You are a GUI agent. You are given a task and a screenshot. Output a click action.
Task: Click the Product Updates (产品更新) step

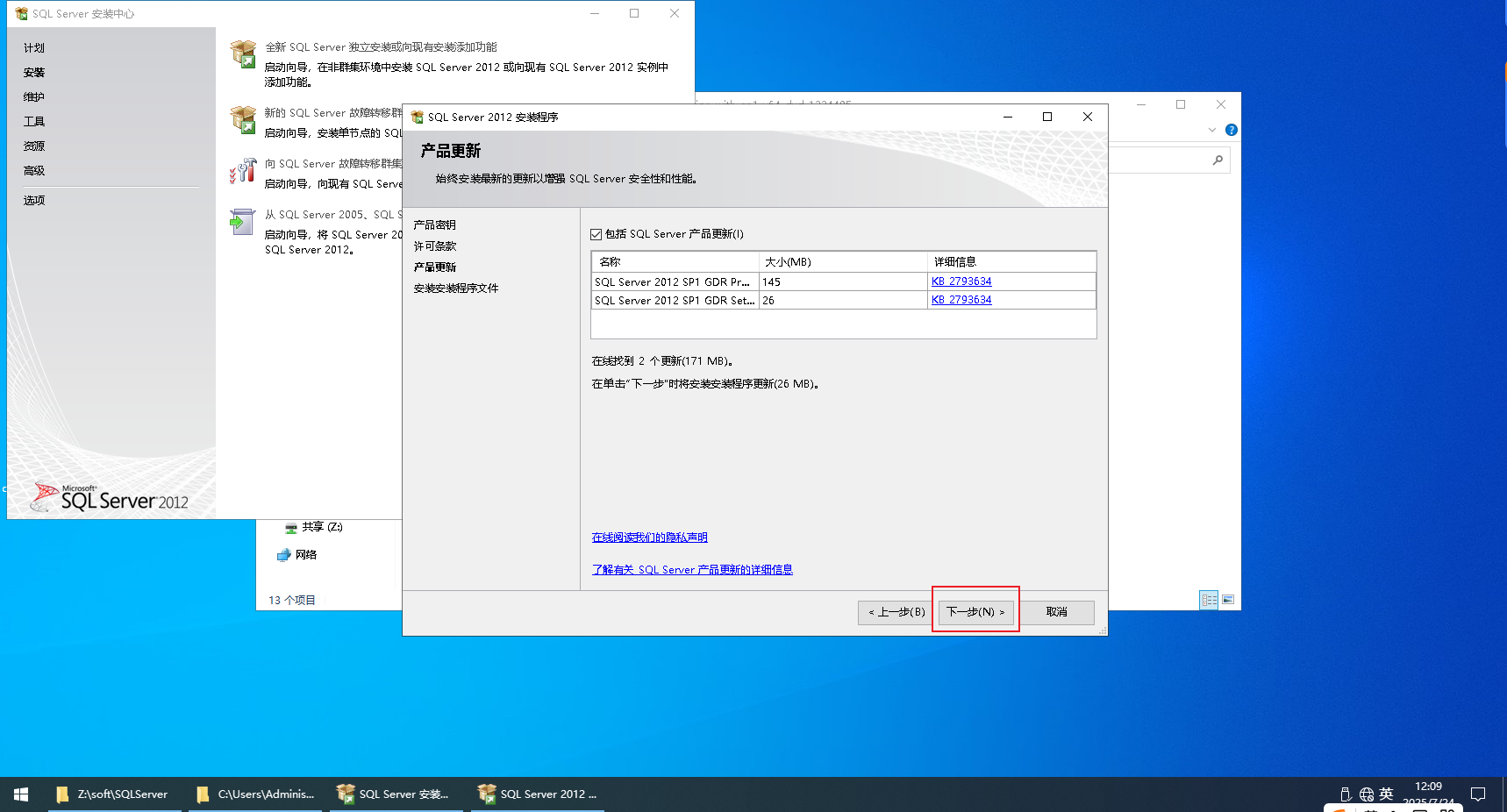click(435, 267)
